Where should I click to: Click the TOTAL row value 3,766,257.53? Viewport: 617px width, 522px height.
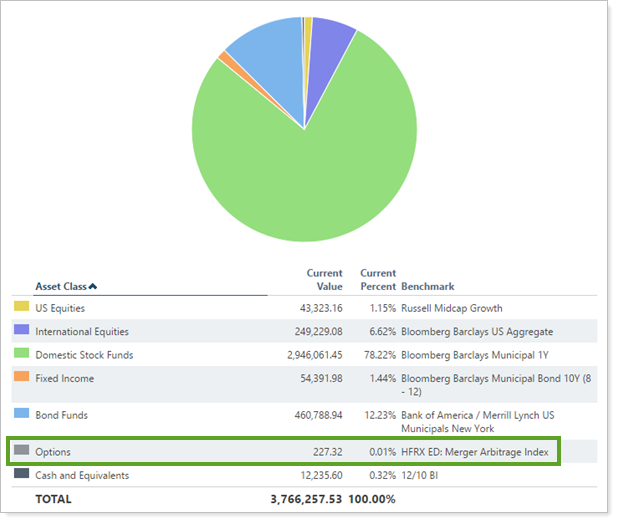pyautogui.click(x=306, y=497)
